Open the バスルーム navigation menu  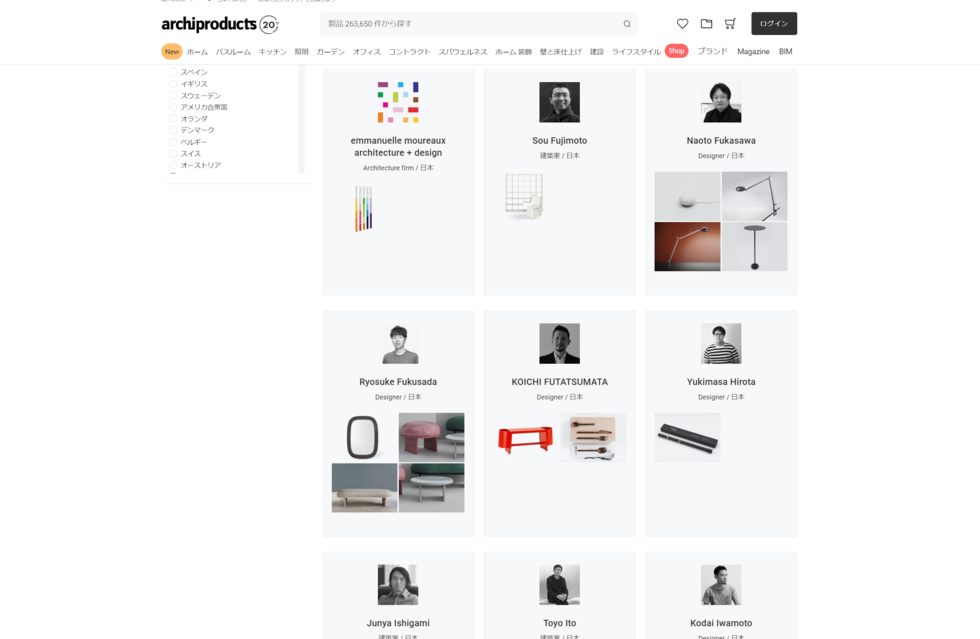(x=233, y=52)
